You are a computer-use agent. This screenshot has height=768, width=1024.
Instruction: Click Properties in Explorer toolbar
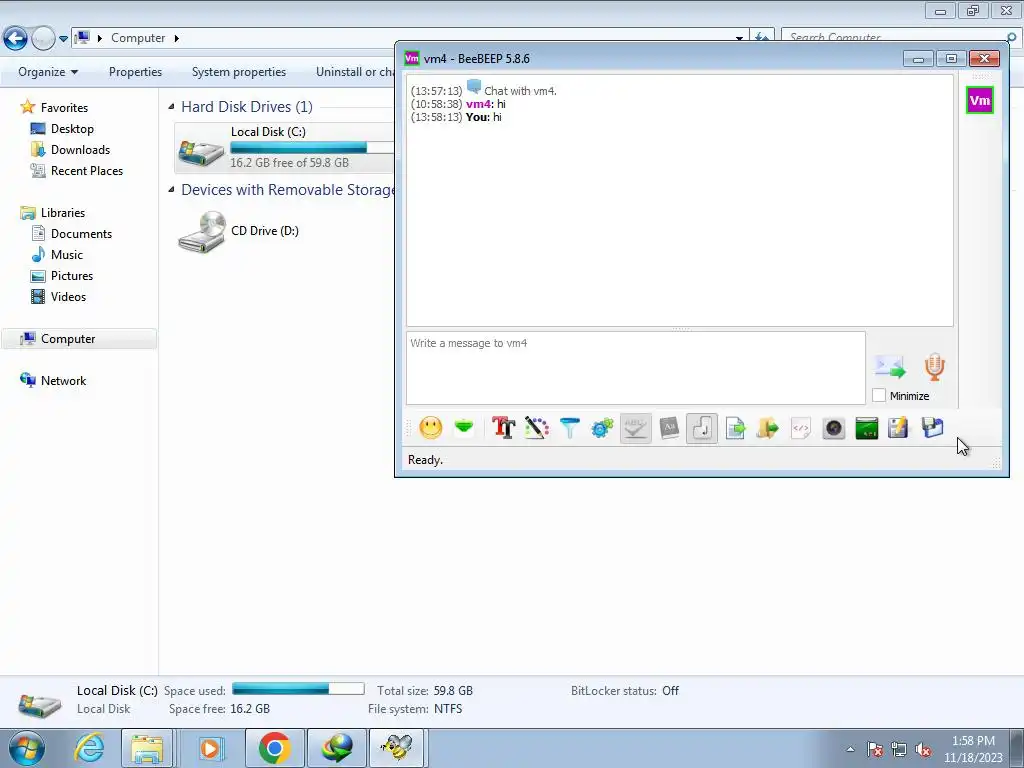click(135, 72)
